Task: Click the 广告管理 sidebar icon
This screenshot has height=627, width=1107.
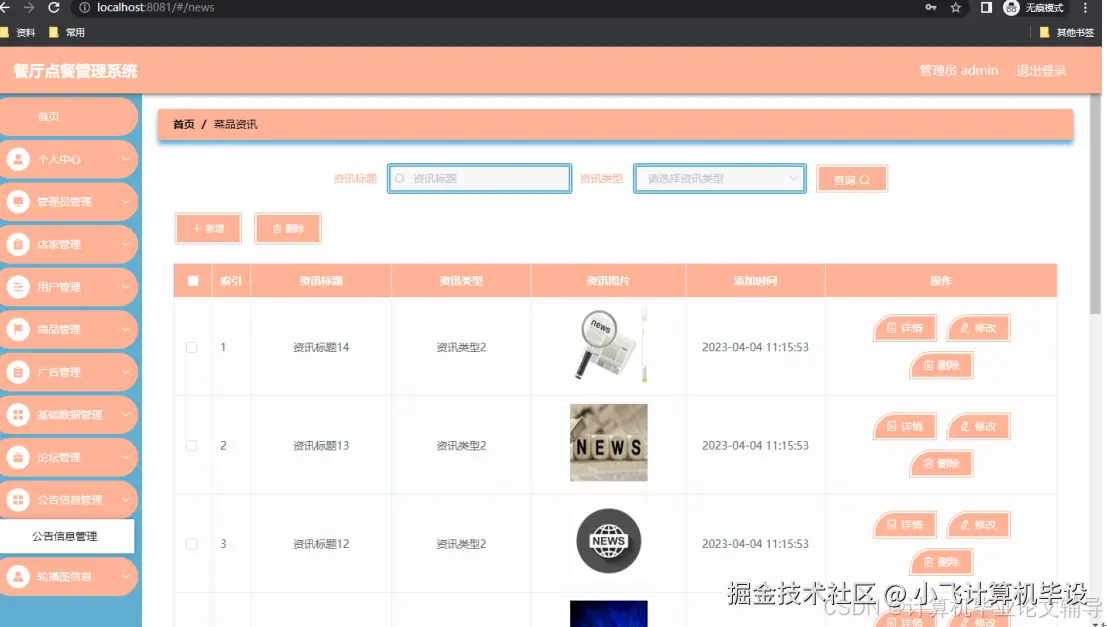Action: [18, 372]
